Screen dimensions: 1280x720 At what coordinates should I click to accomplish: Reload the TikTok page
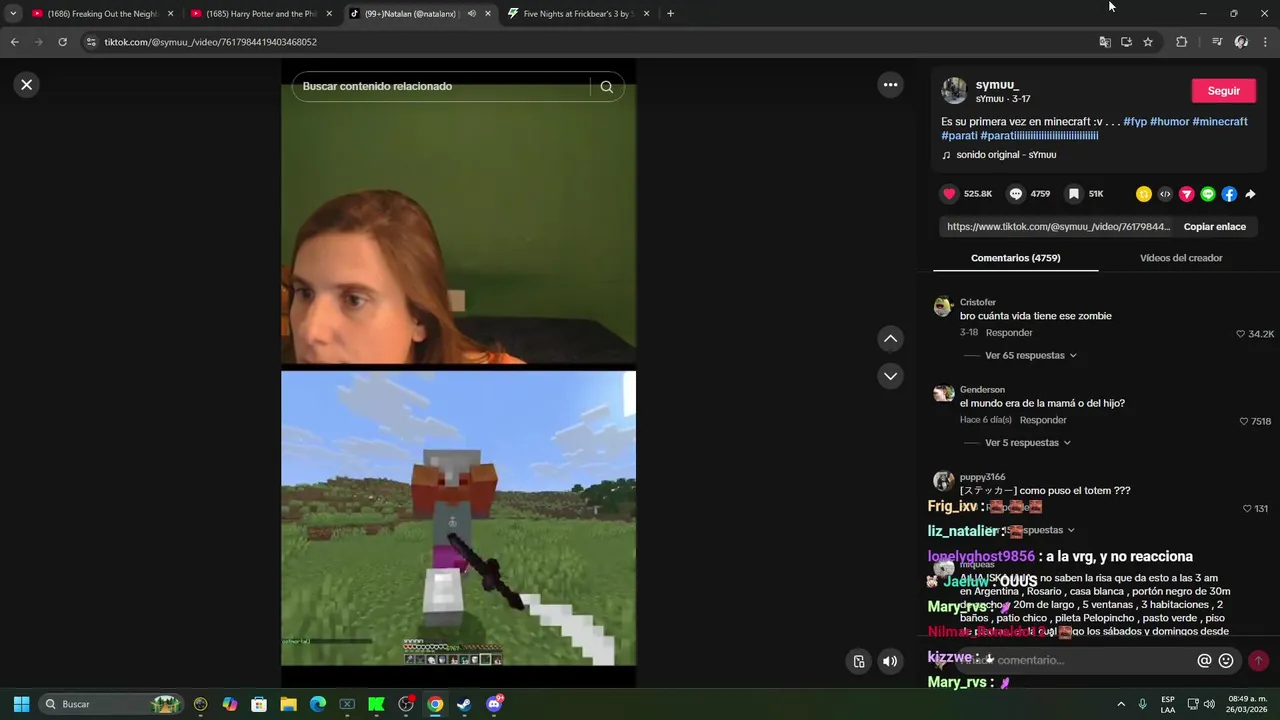pos(62,42)
